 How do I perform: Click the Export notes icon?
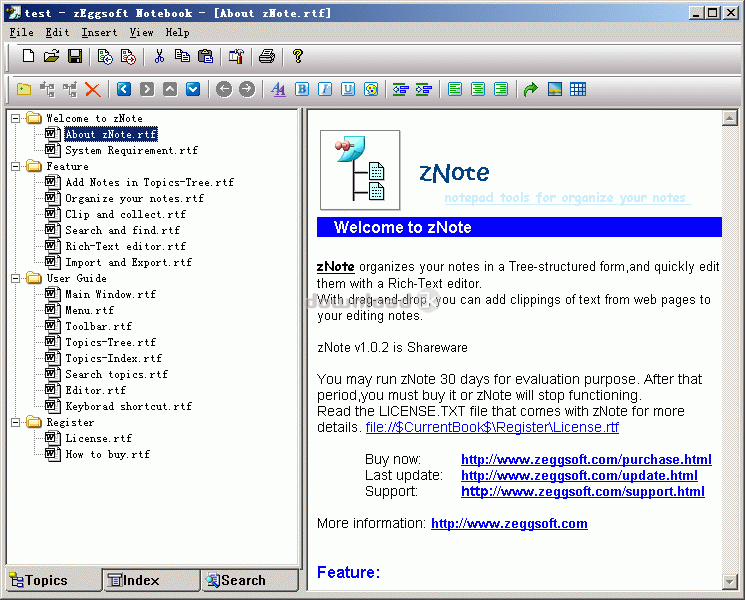pos(128,57)
